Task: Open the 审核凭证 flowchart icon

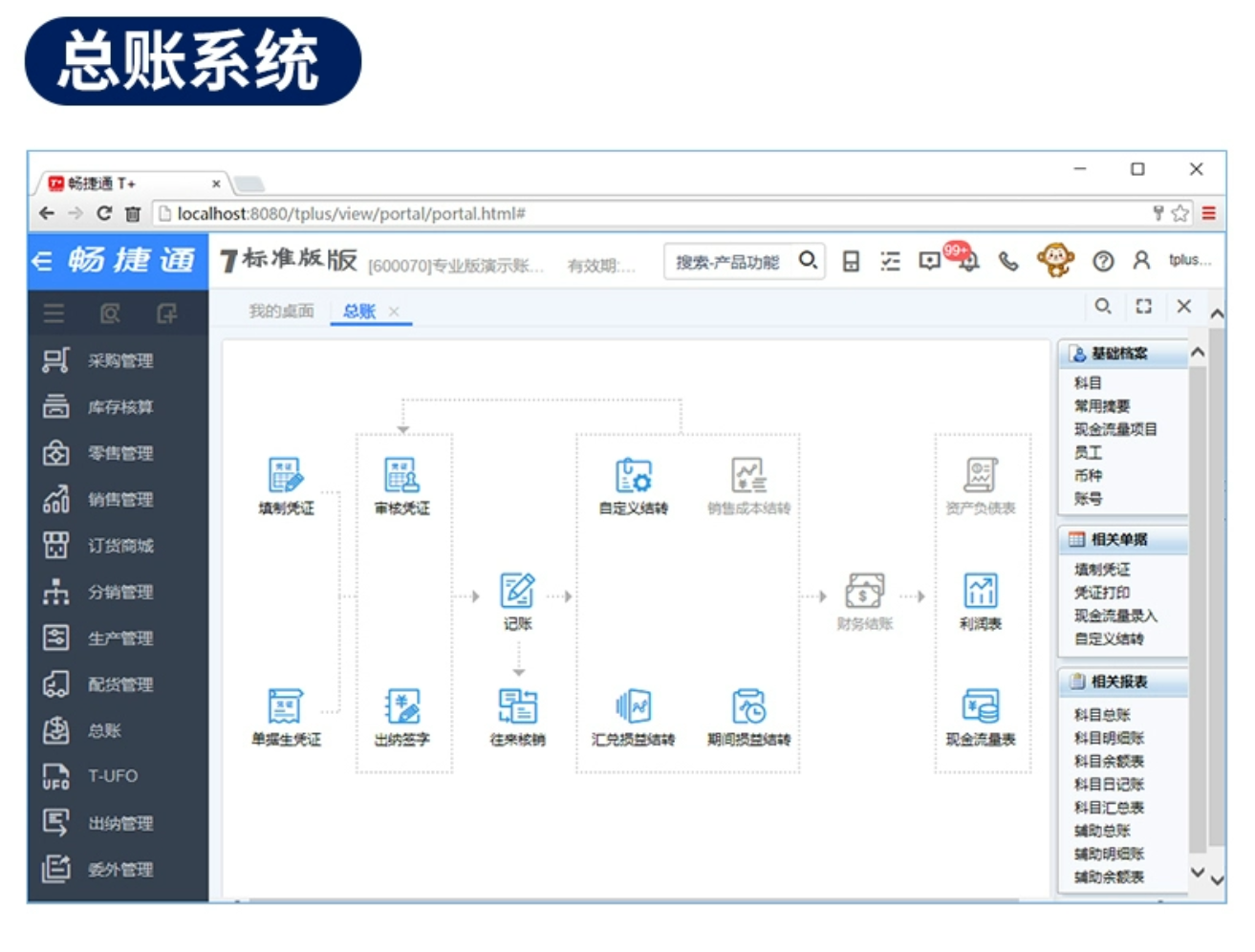Action: [401, 475]
